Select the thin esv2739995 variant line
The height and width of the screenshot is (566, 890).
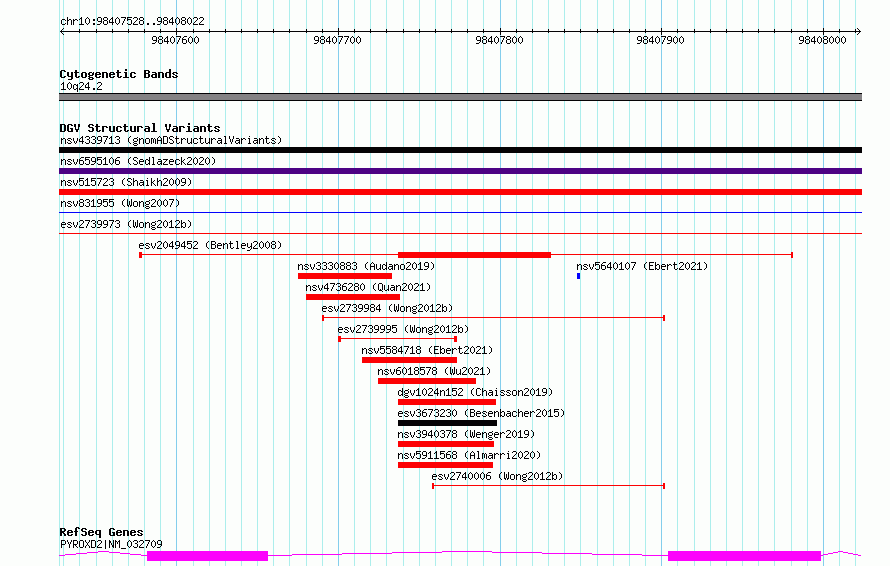[398, 339]
